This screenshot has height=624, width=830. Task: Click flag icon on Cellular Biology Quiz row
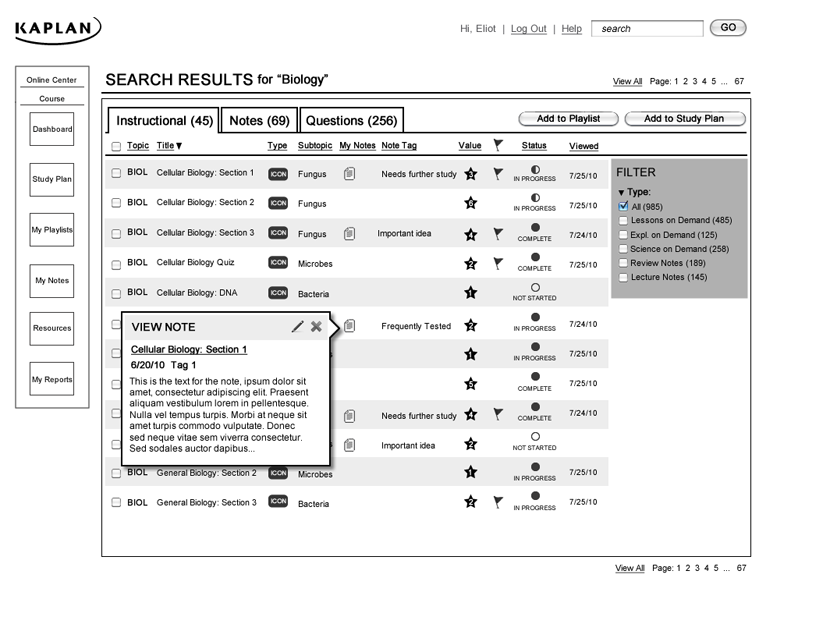click(x=498, y=264)
